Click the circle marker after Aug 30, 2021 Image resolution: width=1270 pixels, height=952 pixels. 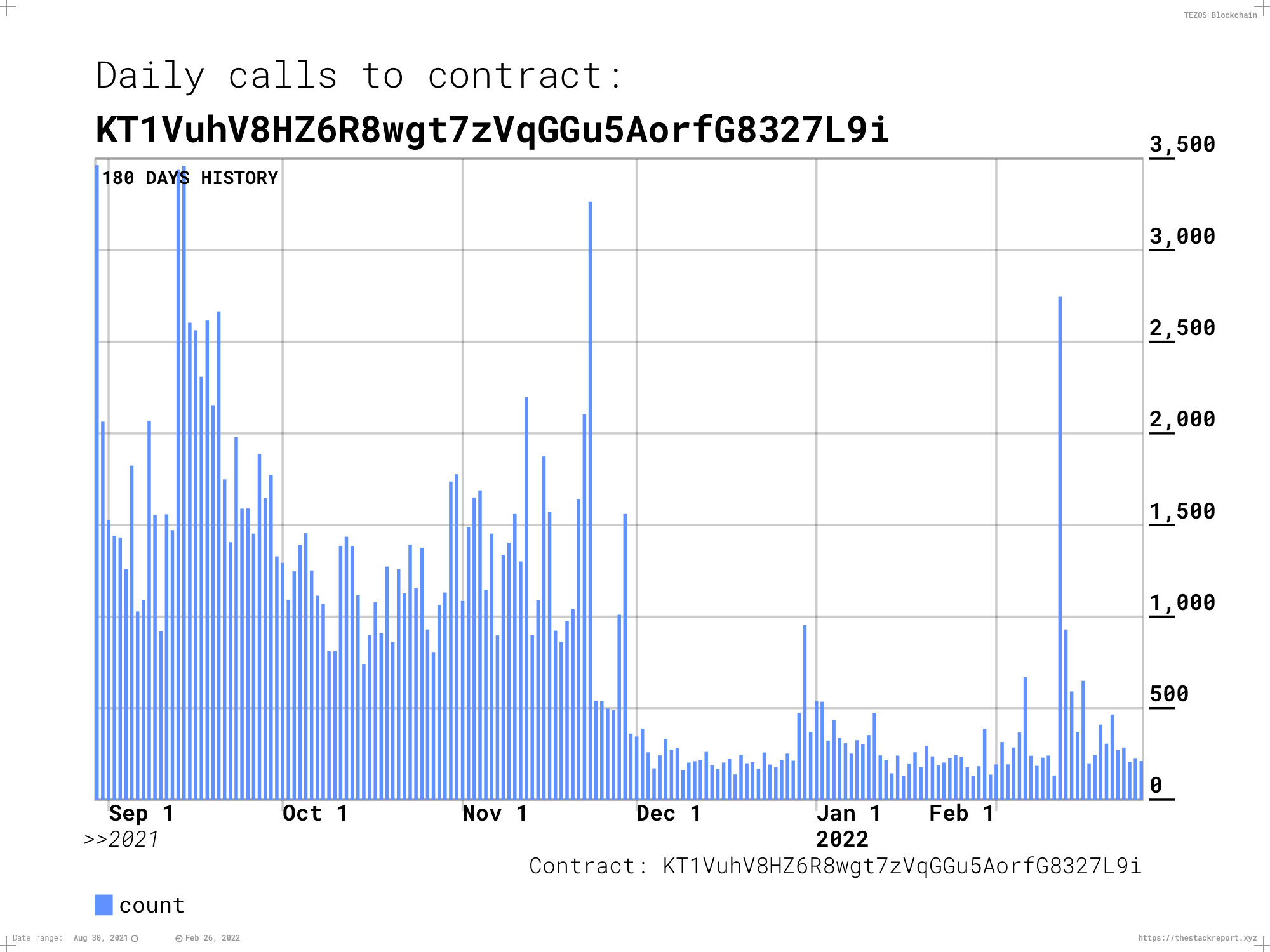pos(133,937)
